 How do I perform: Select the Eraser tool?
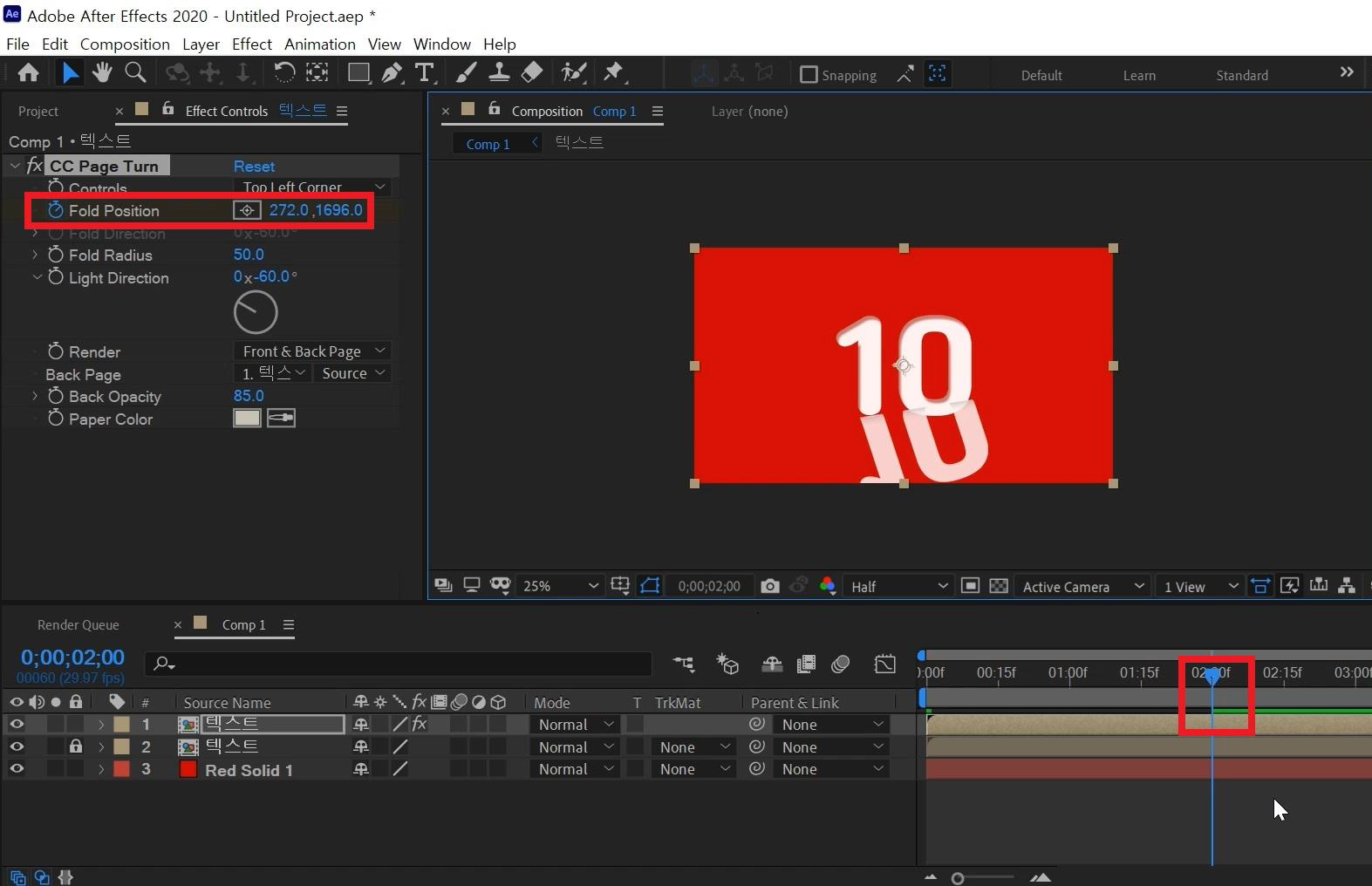point(531,73)
